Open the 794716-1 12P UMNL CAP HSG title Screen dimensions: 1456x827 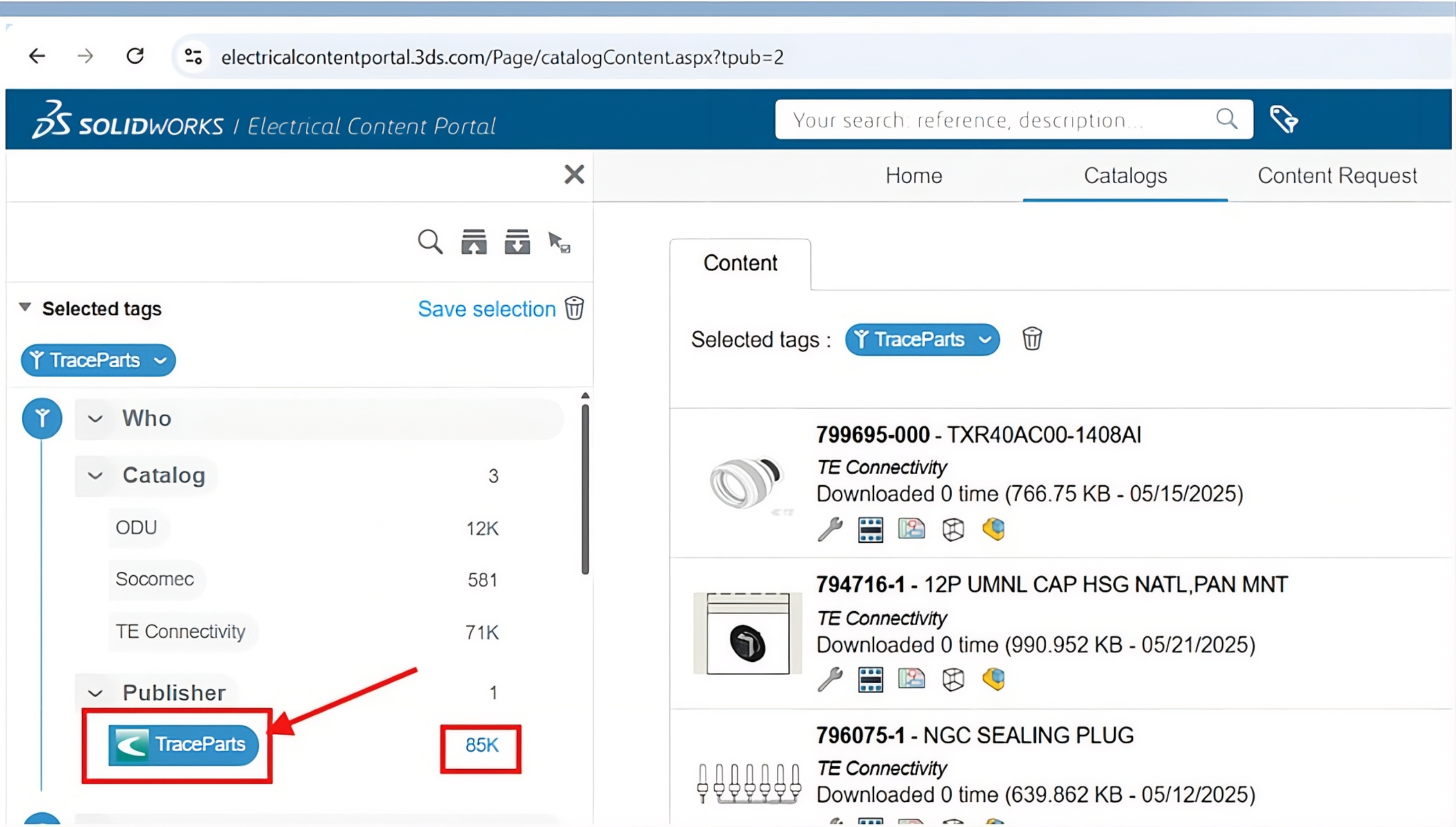pos(1051,585)
